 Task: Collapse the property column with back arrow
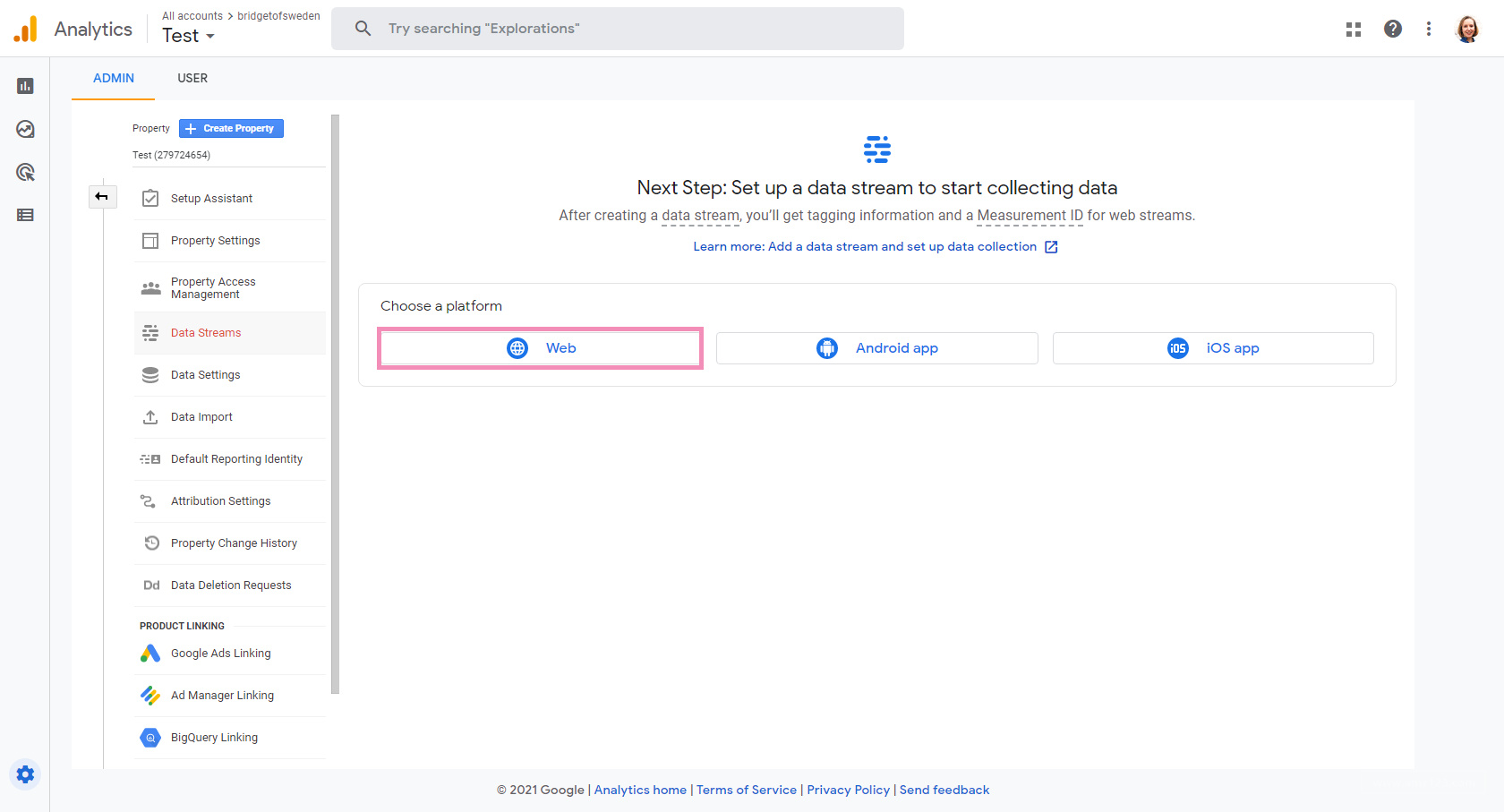coord(102,197)
